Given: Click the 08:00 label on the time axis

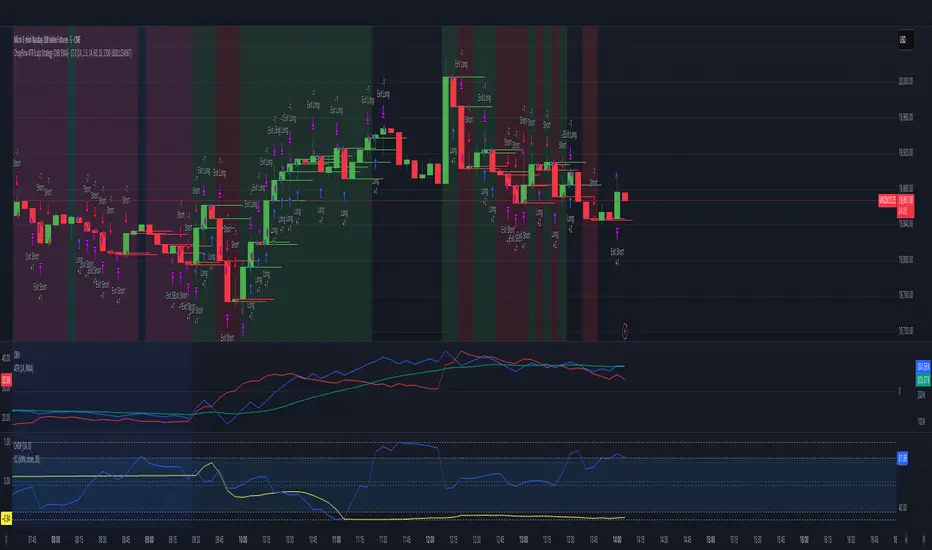Looking at the screenshot, I should coord(55,540).
